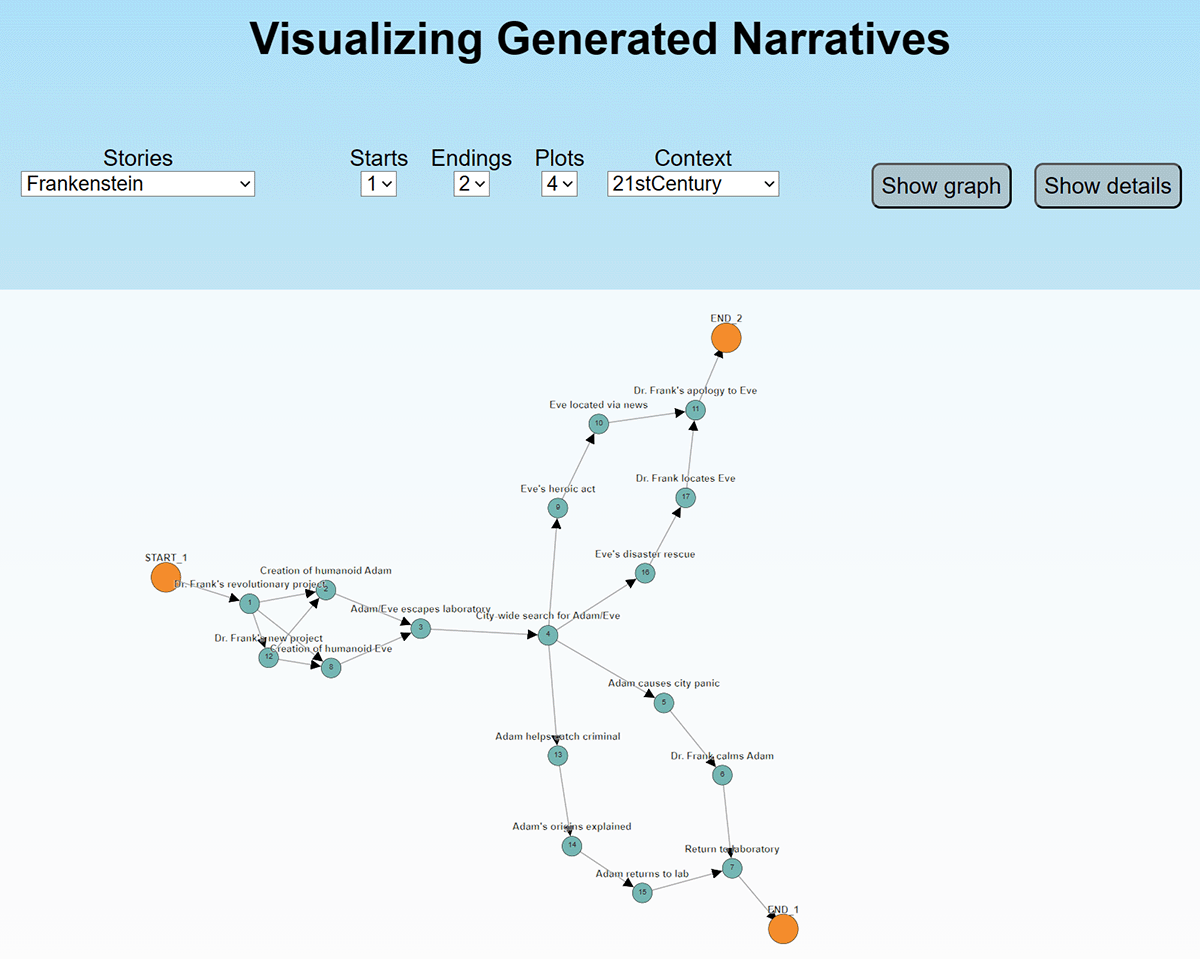
Task: Expand the Plots dropdown
Action: click(x=559, y=184)
